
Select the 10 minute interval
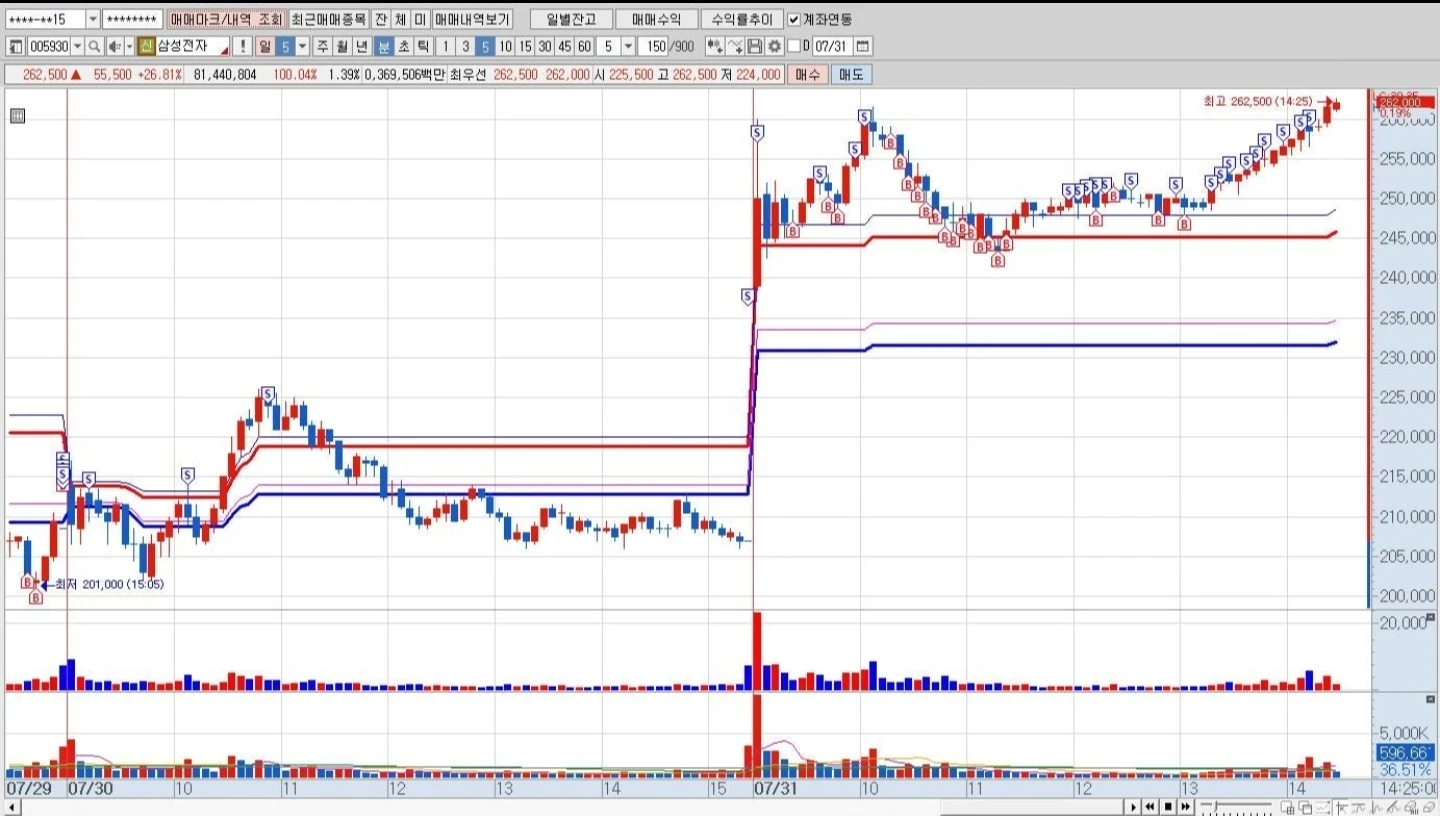[x=506, y=46]
